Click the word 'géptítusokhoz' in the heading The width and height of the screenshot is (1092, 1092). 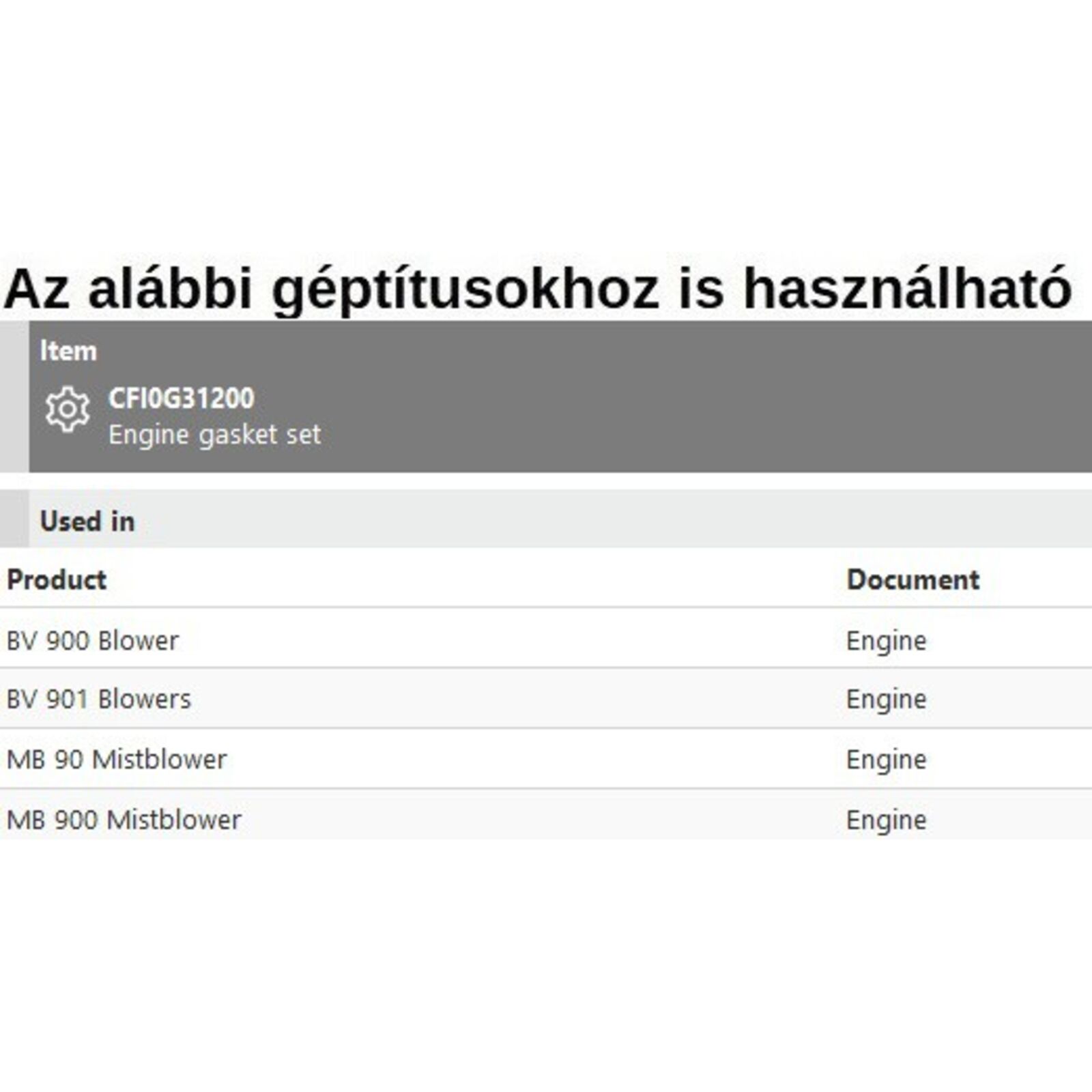[x=465, y=289]
